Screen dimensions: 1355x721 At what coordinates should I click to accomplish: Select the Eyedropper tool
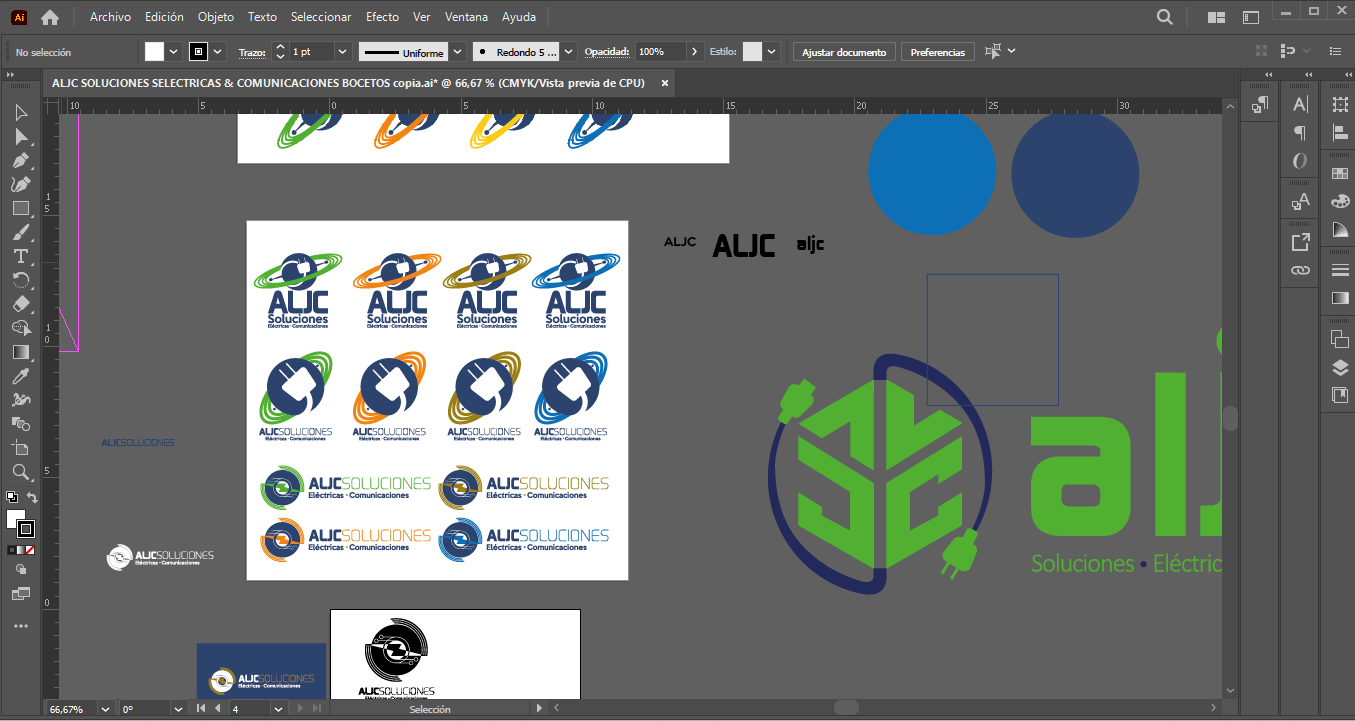point(21,376)
